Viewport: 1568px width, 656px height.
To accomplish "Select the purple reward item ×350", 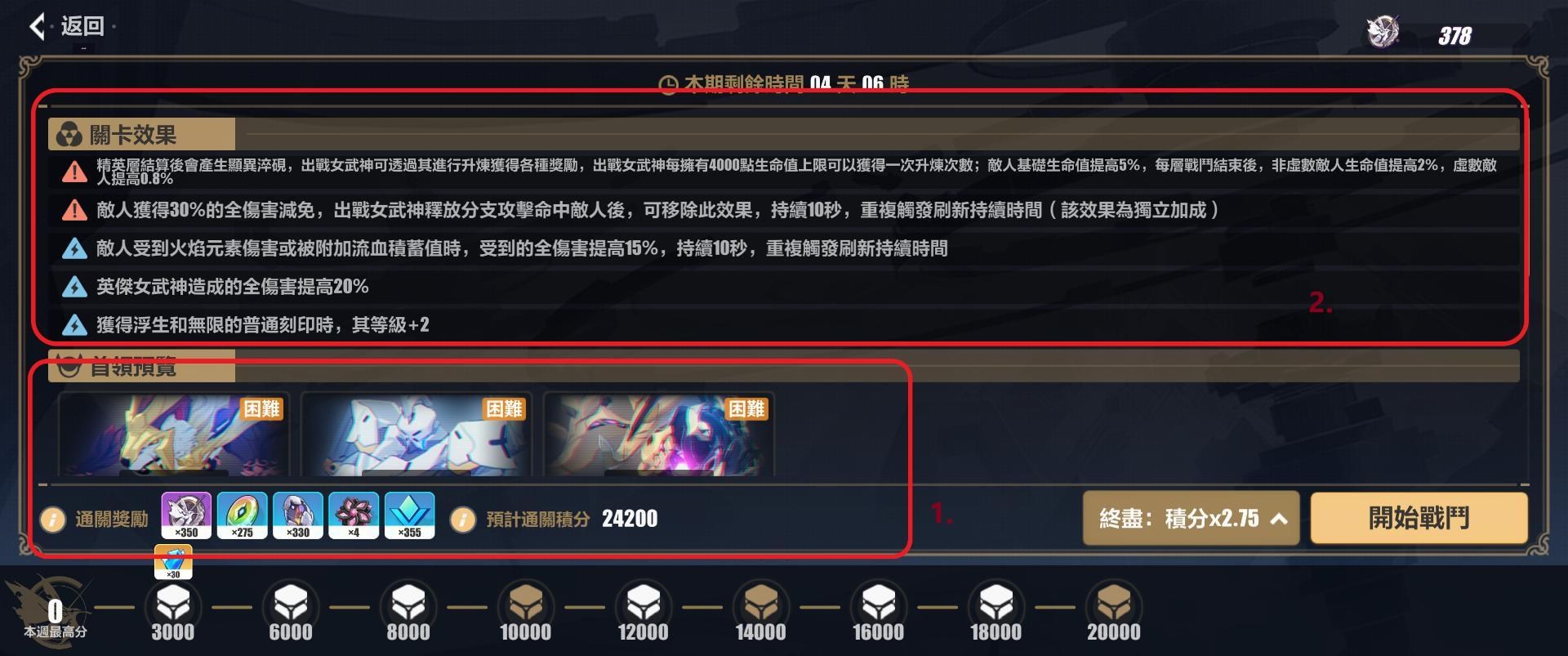I will click(186, 515).
